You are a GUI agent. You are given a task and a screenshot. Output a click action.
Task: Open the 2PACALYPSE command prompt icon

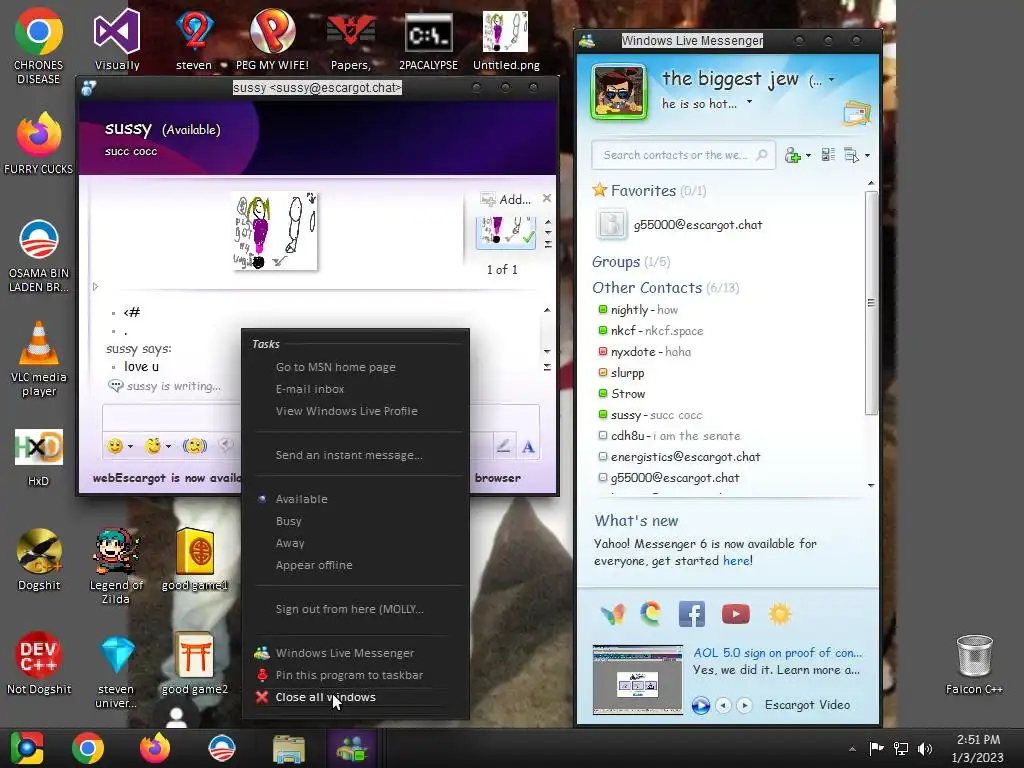tap(428, 39)
